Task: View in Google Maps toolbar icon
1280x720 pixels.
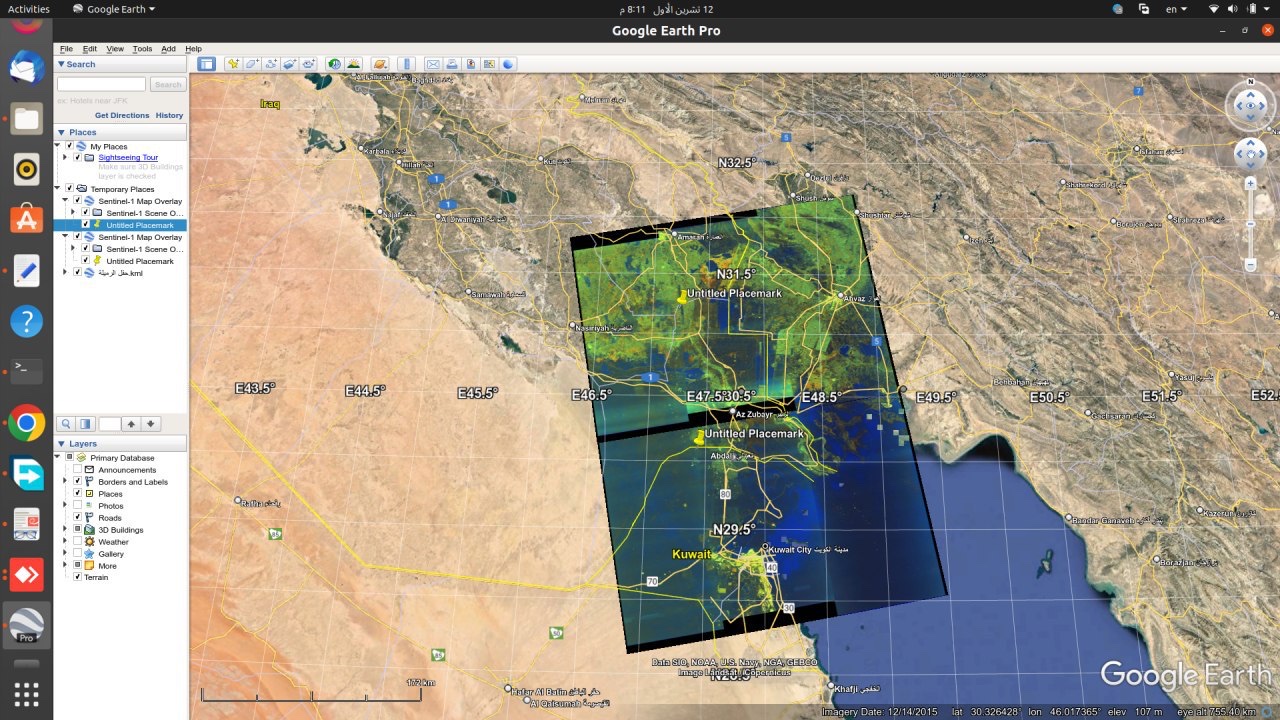Action: (x=490, y=64)
